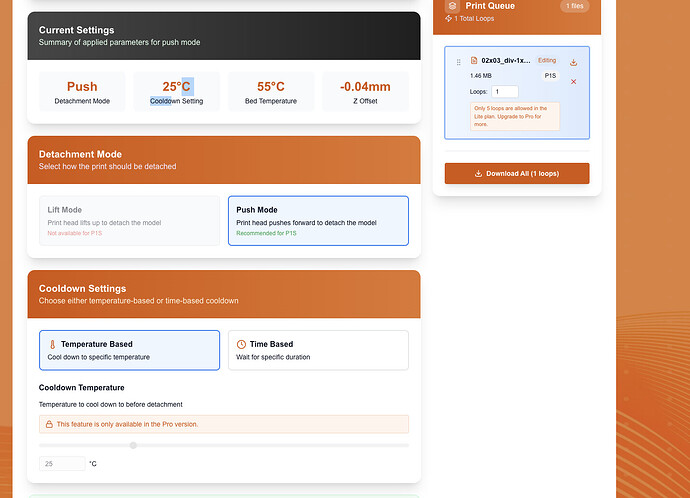Image resolution: width=690 pixels, height=498 pixels.
Task: Choose the Temperature Based cooldown option
Action: [129, 350]
